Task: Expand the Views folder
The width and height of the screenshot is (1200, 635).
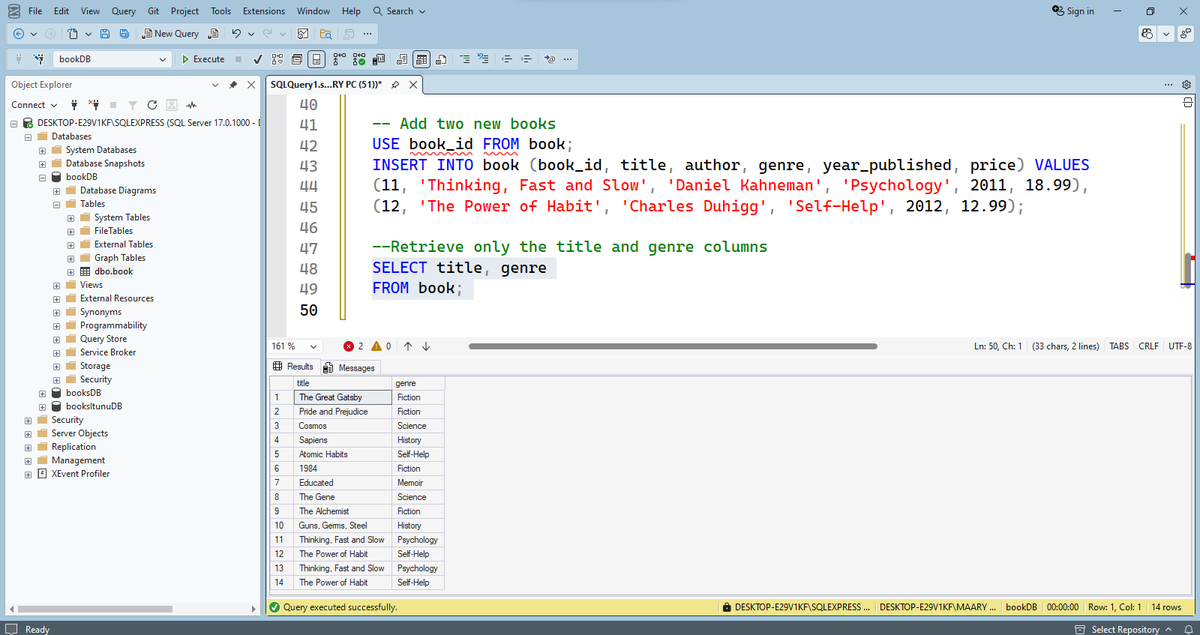Action: pyautogui.click(x=57, y=285)
